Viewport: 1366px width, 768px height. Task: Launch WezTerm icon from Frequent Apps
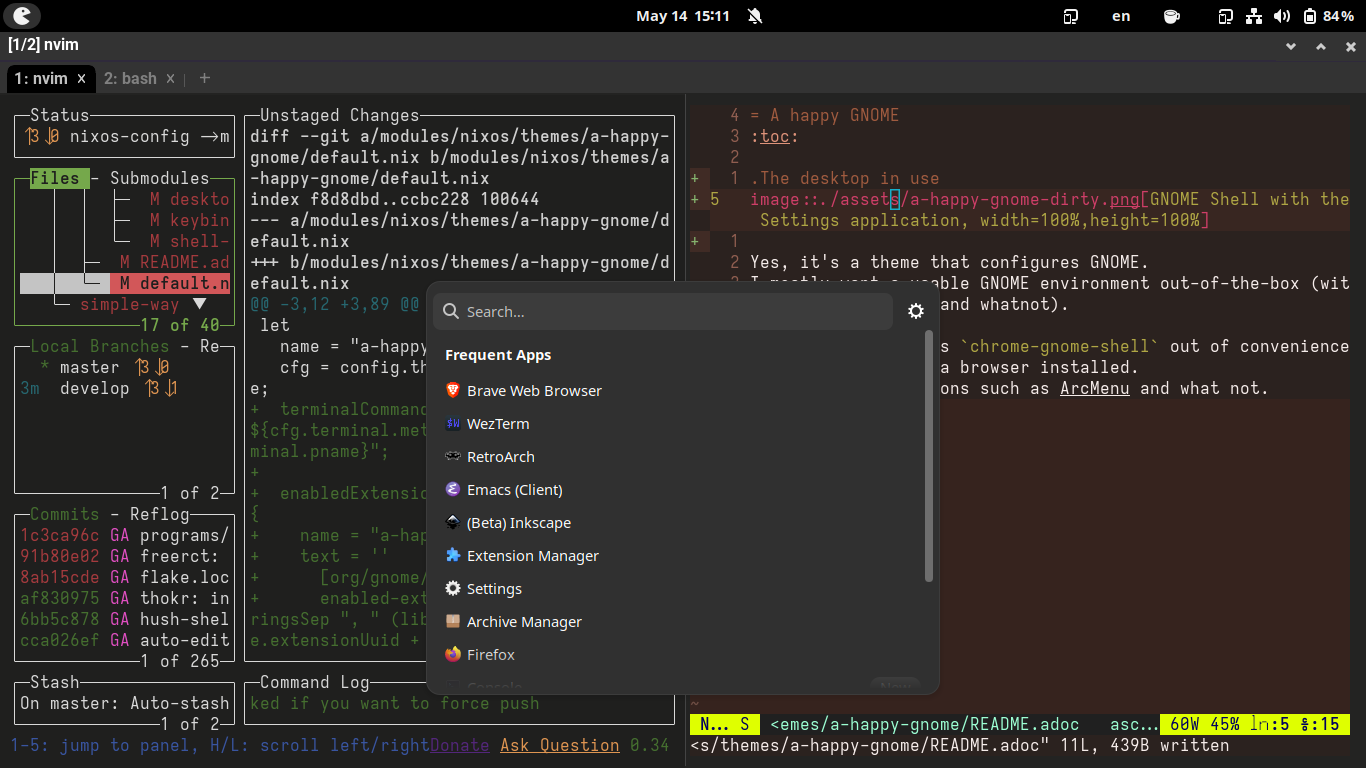[453, 423]
